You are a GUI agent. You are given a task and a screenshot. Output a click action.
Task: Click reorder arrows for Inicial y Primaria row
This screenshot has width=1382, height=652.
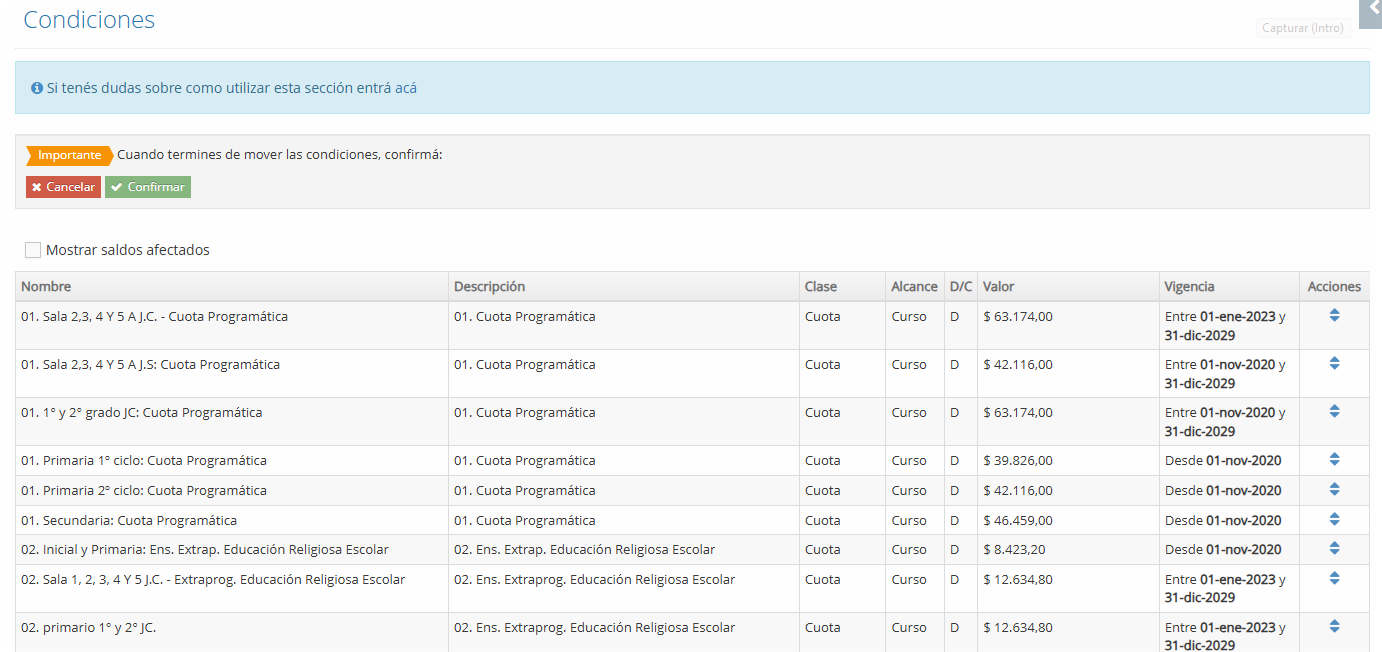(1334, 549)
